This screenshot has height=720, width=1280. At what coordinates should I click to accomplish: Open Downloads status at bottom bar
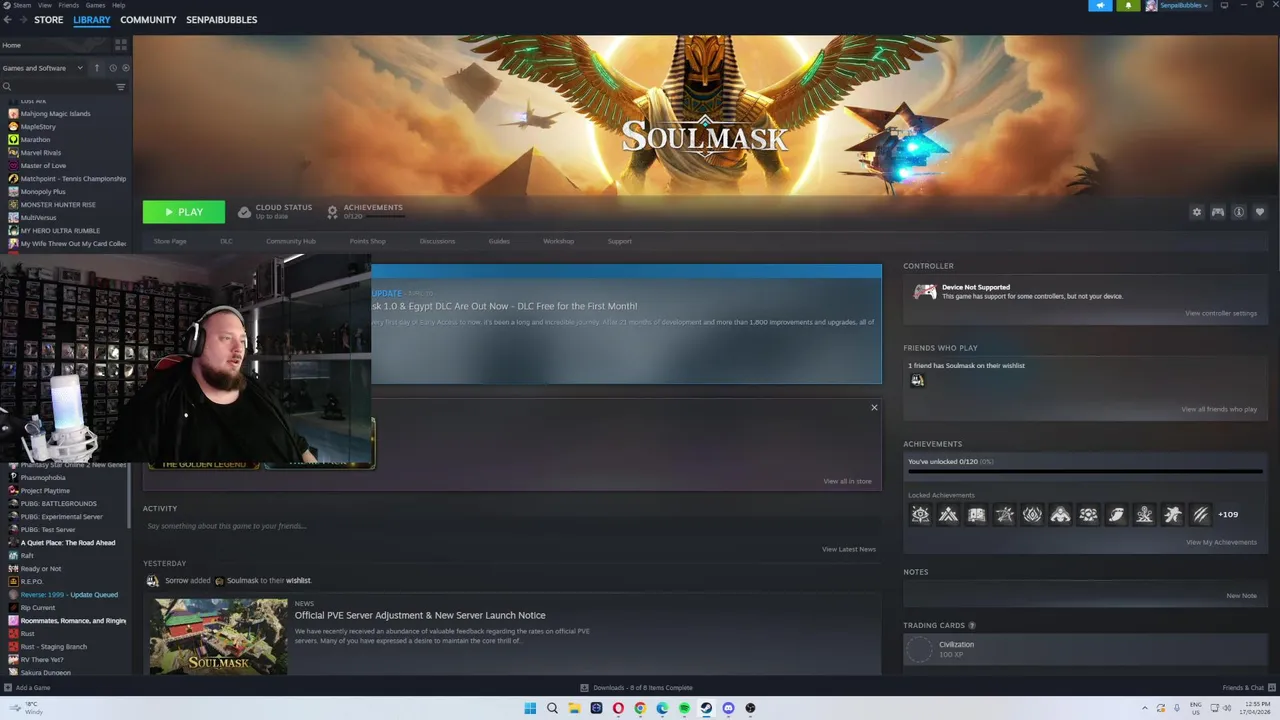[x=637, y=688]
